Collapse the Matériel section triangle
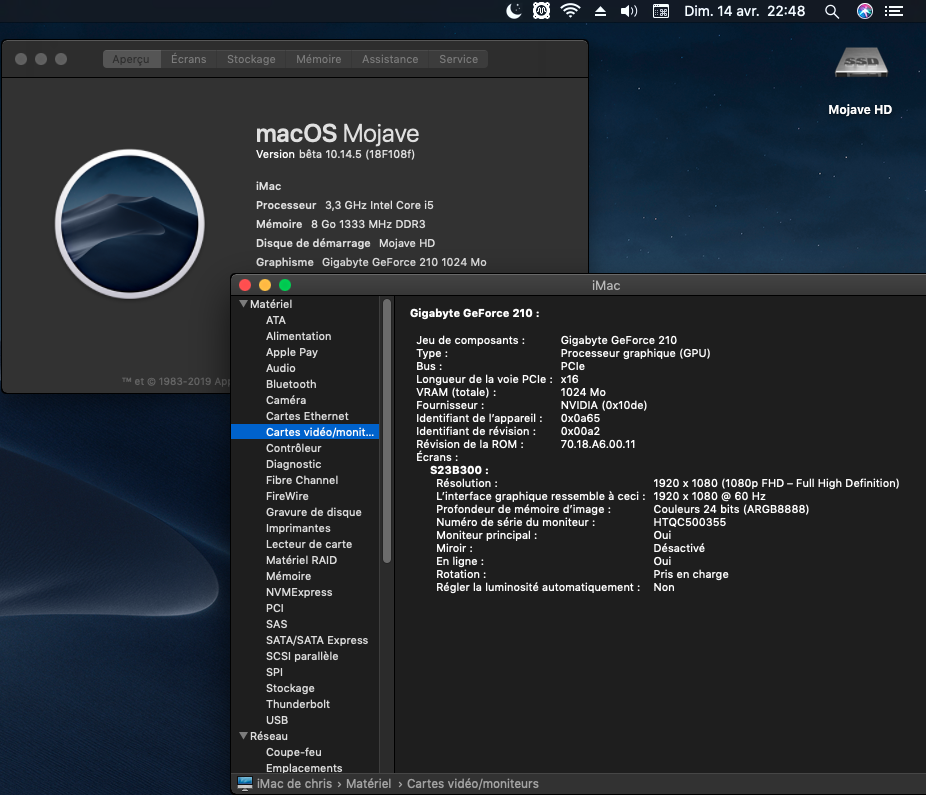926x795 pixels. [243, 304]
